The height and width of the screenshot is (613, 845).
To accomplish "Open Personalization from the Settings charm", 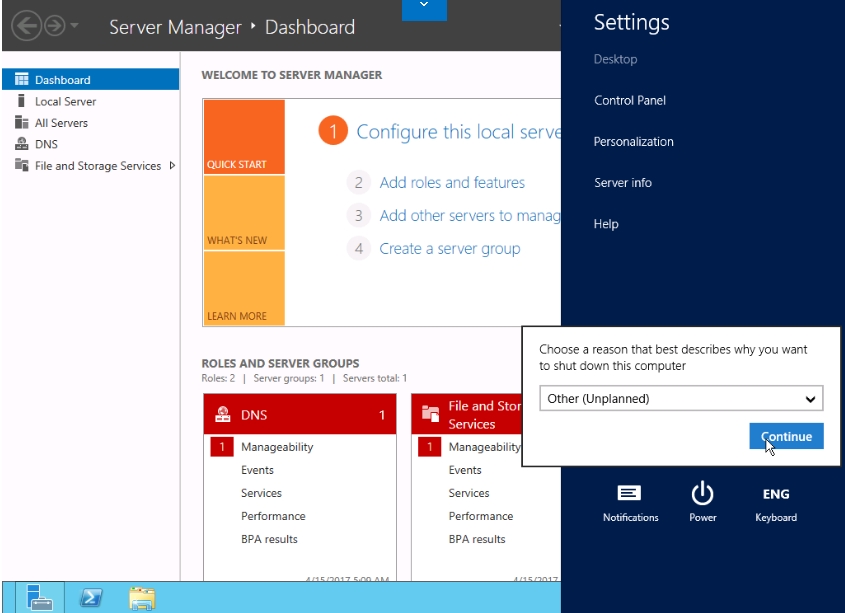I will pos(634,142).
